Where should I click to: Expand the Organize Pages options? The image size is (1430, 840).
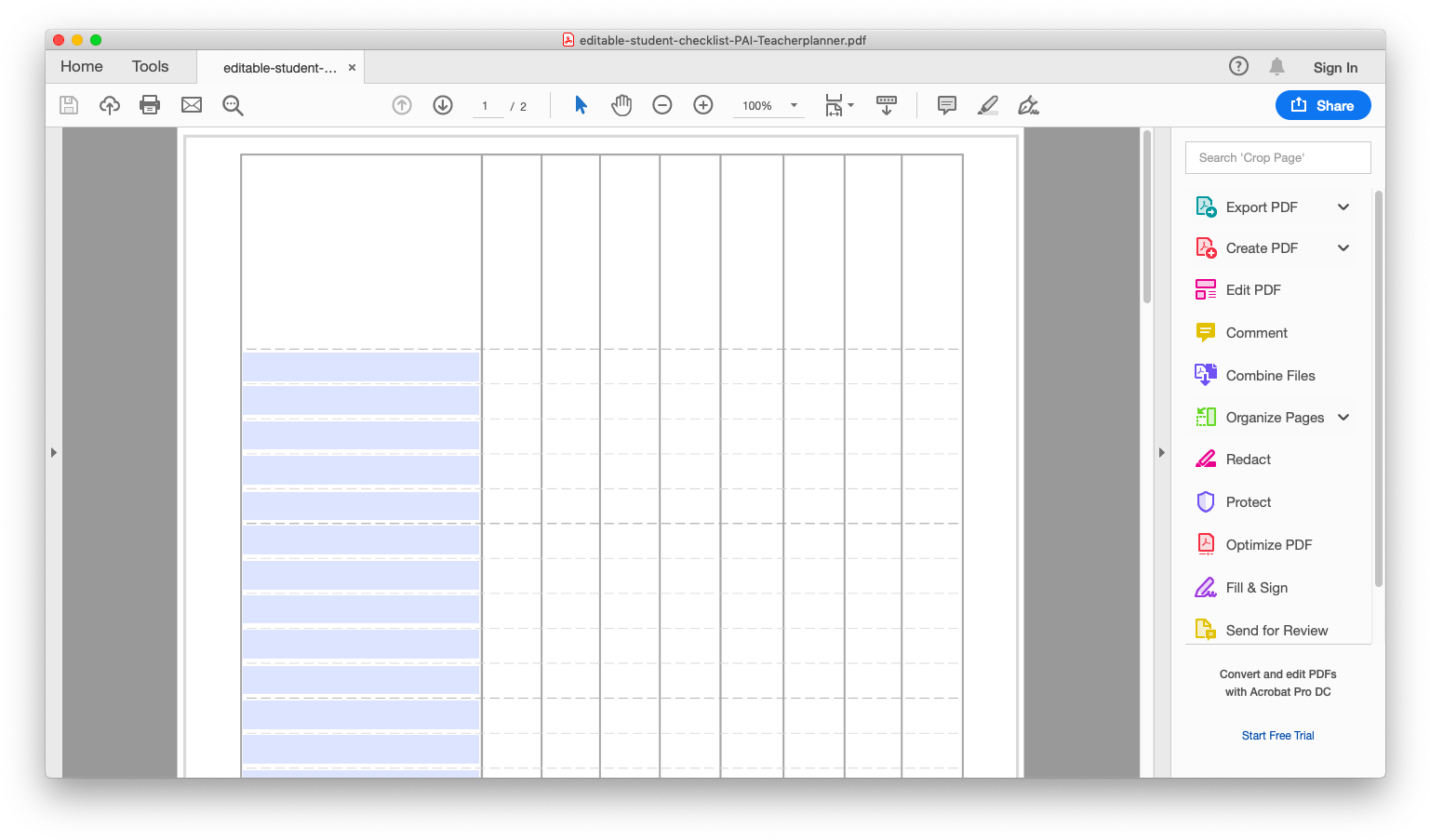[1343, 418]
